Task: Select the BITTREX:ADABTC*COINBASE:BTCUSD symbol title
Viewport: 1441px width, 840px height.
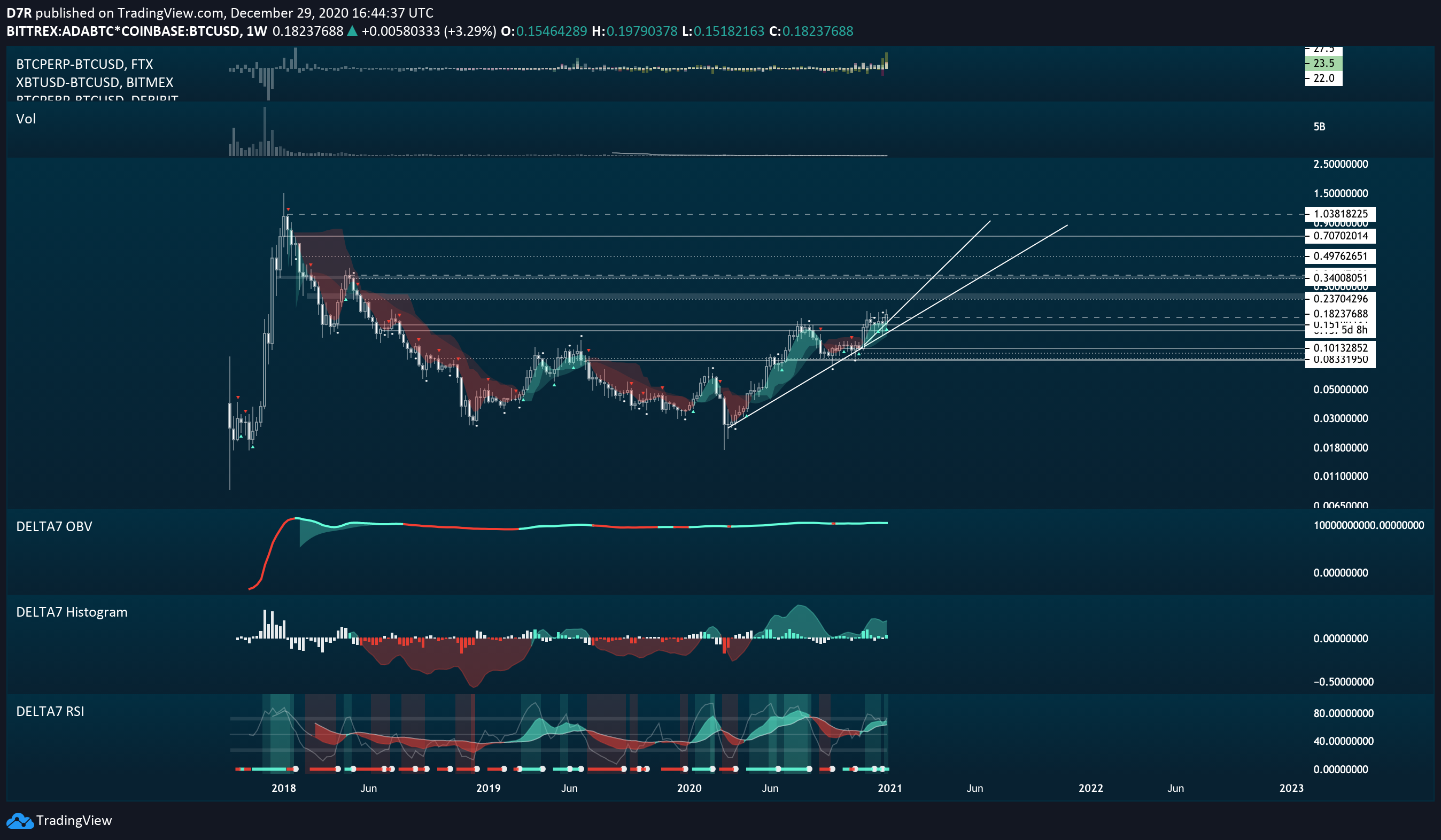Action: click(123, 31)
